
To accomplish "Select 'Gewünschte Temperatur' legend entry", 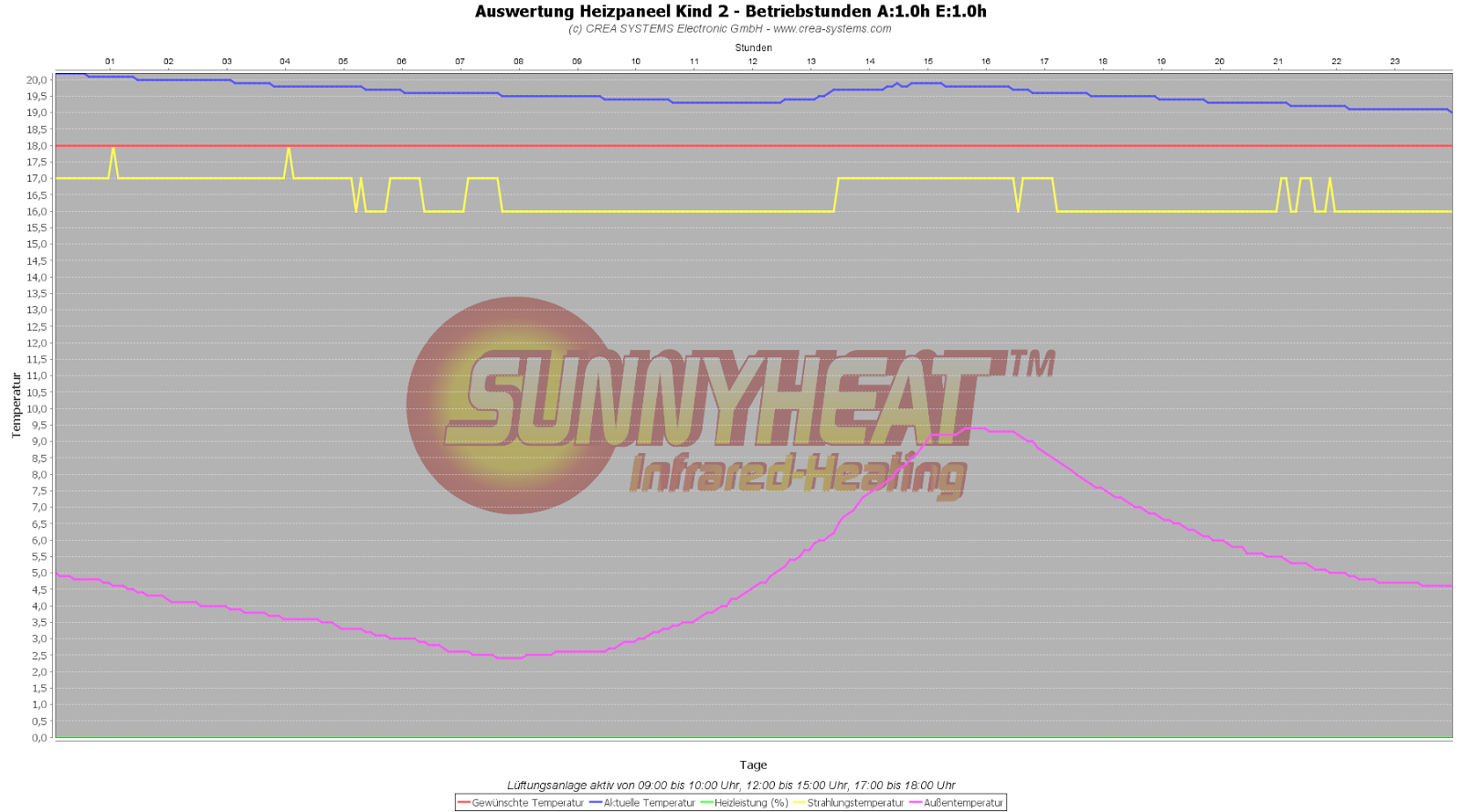I will pos(527,803).
